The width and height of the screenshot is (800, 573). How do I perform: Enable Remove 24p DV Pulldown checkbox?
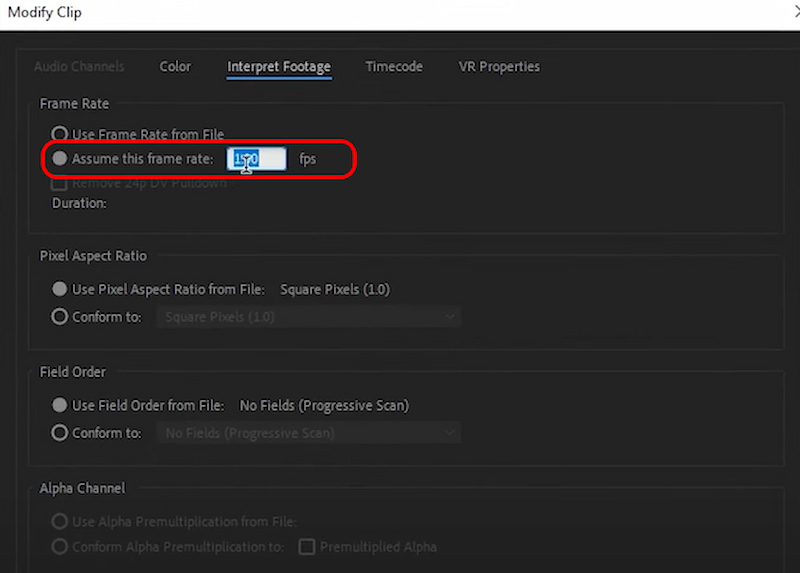[59, 183]
